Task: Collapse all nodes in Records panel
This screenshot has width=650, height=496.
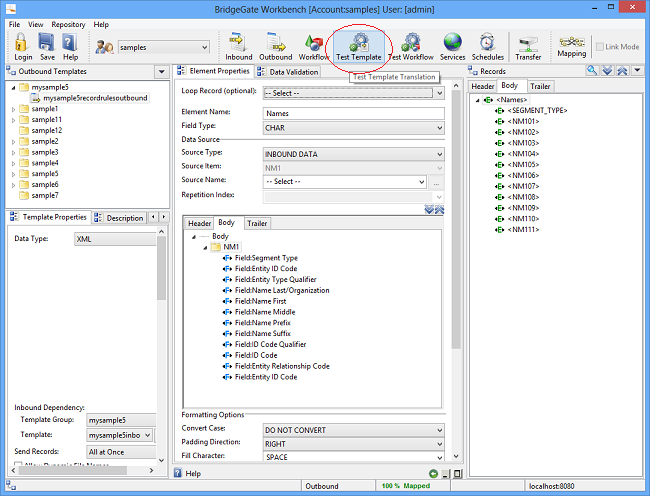Action: pos(622,70)
